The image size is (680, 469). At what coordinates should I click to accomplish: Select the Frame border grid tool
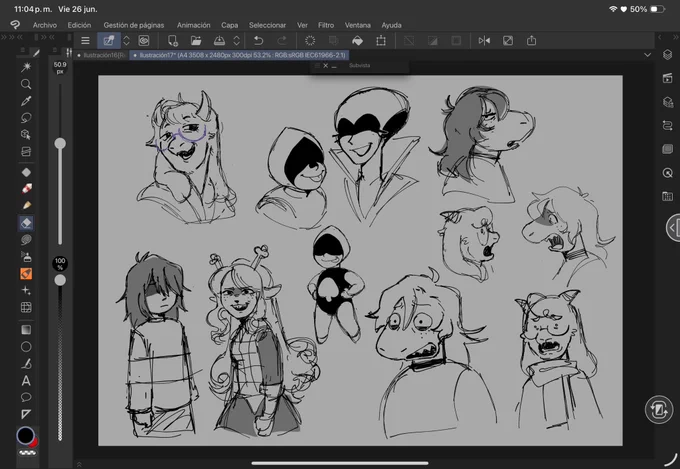[x=26, y=307]
